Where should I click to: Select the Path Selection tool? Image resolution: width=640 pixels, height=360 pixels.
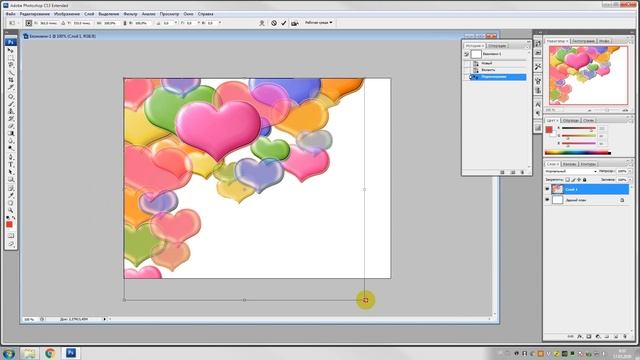tap(11, 172)
